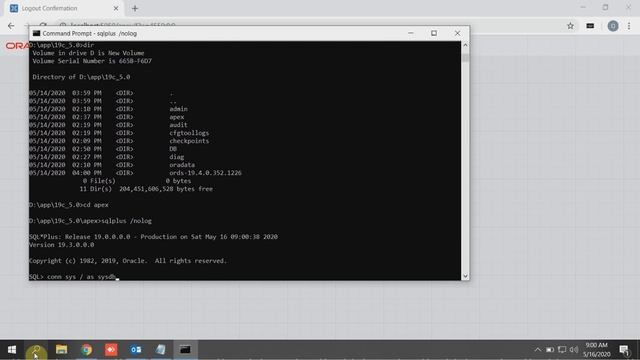Image resolution: width=640 pixels, height=360 pixels.
Task: Switch to Command Prompt taskbar button
Action: click(x=185, y=350)
